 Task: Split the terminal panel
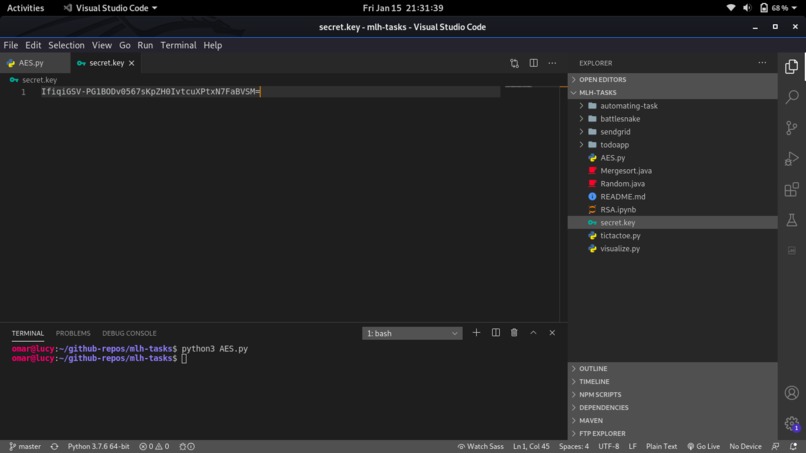pos(496,333)
